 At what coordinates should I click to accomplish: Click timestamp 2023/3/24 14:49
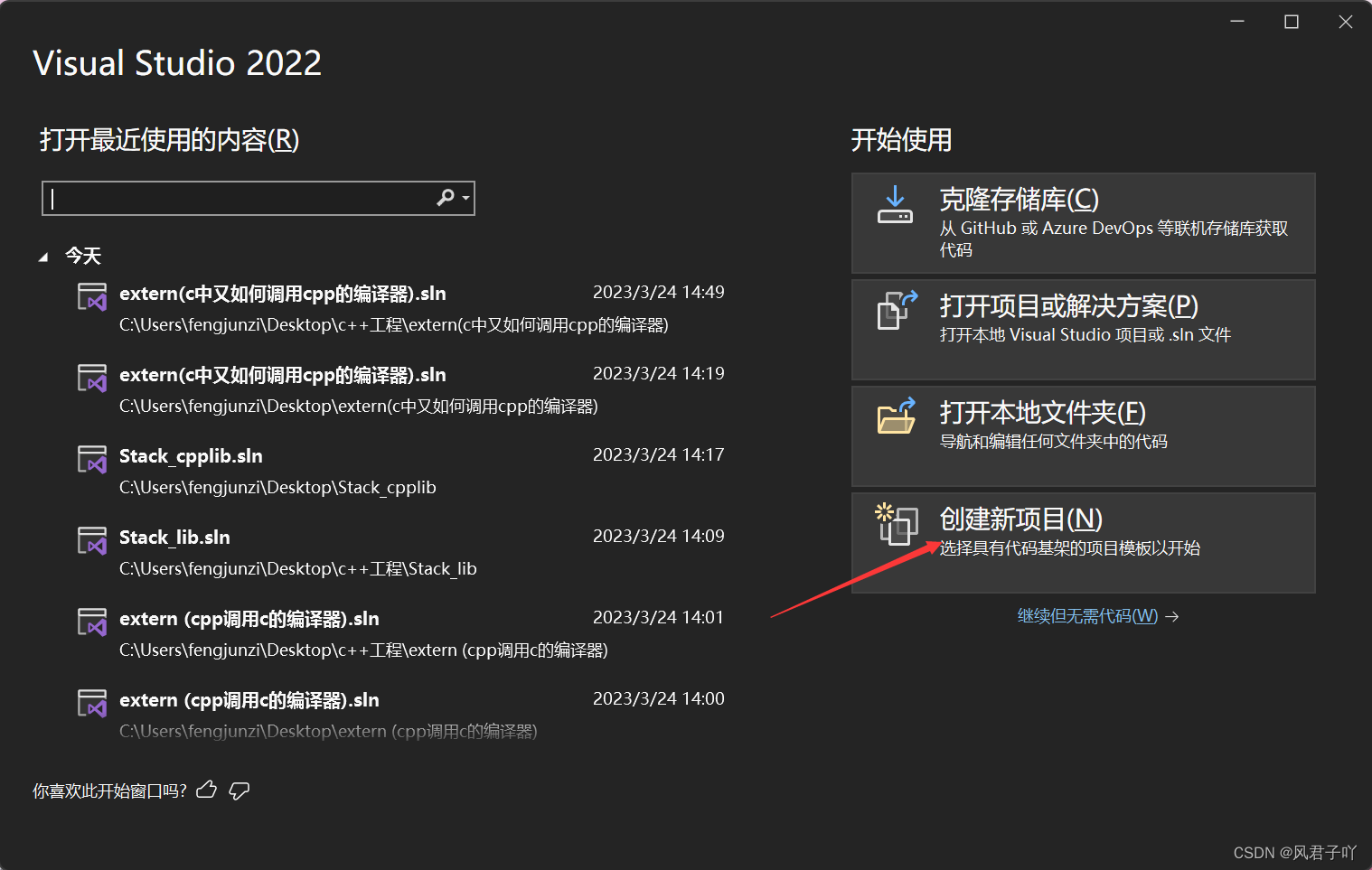click(659, 292)
